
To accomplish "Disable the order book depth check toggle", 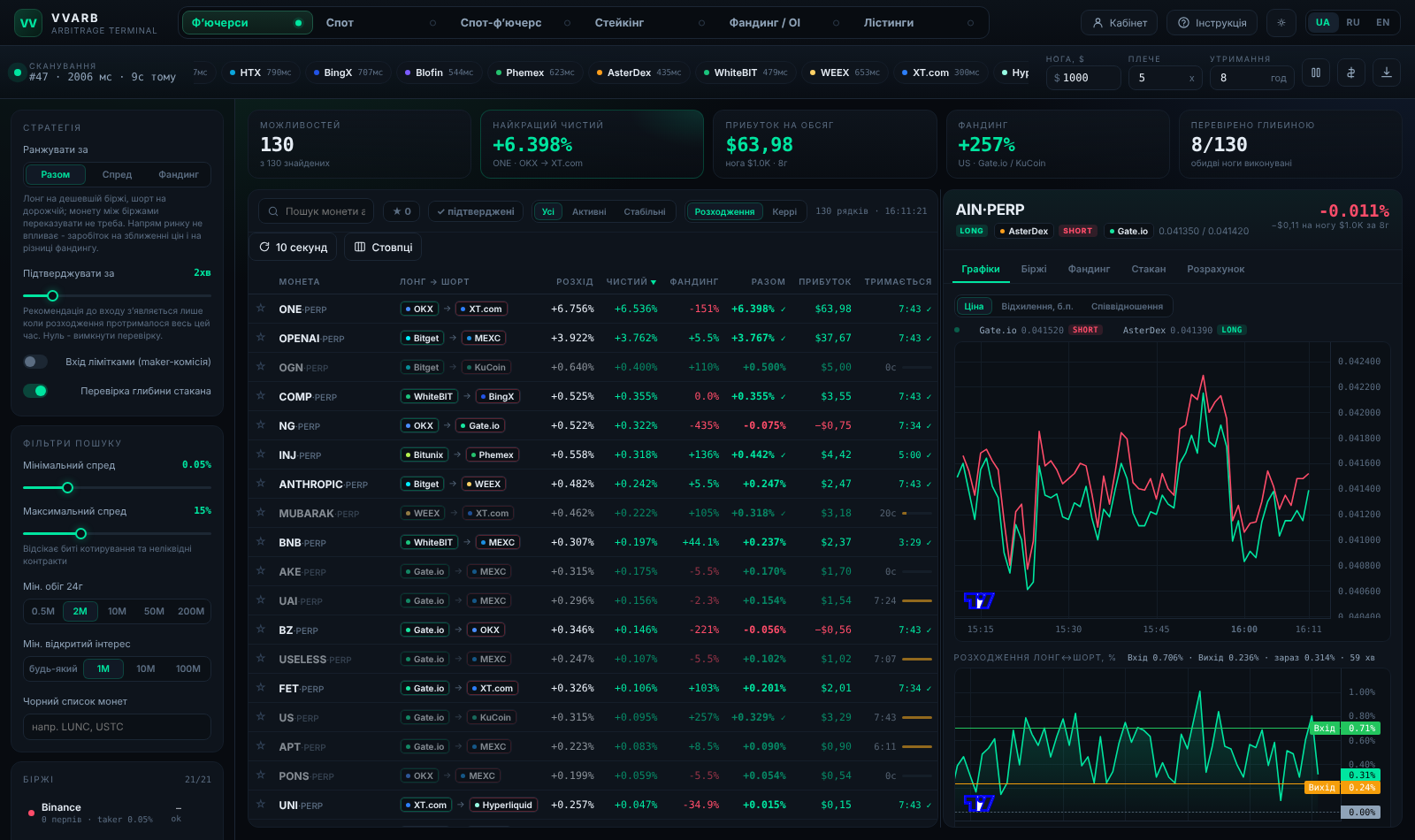I will pyautogui.click(x=35, y=391).
